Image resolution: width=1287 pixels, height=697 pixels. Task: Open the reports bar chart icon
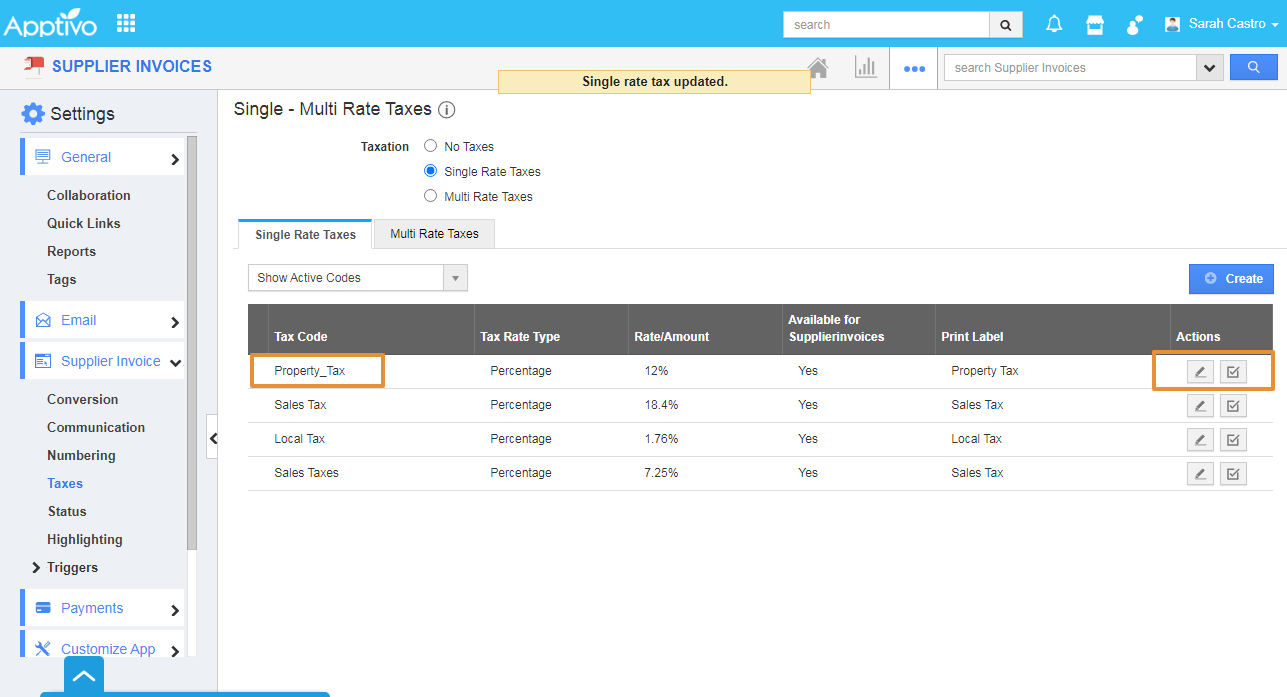(x=865, y=68)
